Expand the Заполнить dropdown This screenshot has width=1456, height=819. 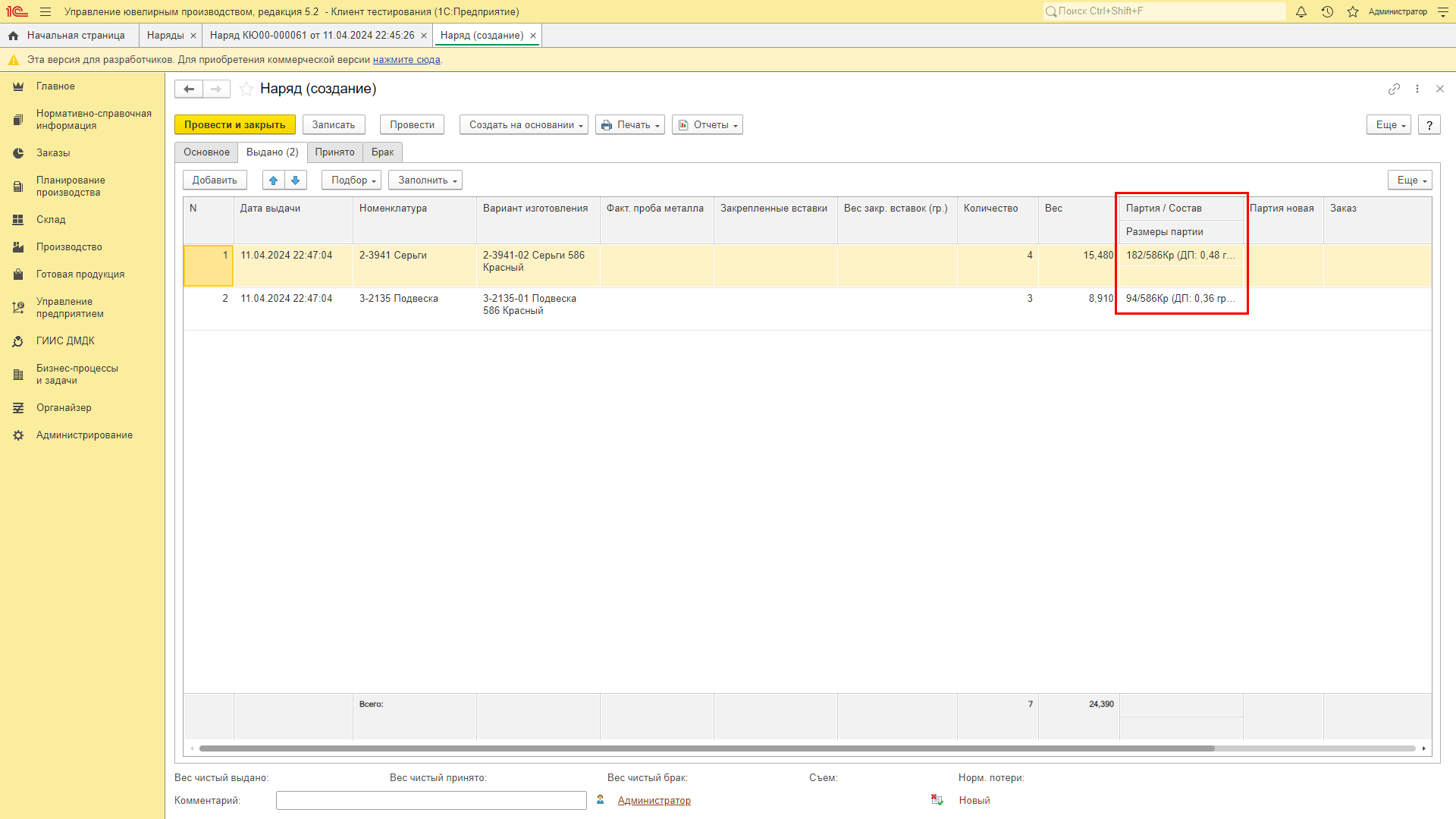(425, 180)
